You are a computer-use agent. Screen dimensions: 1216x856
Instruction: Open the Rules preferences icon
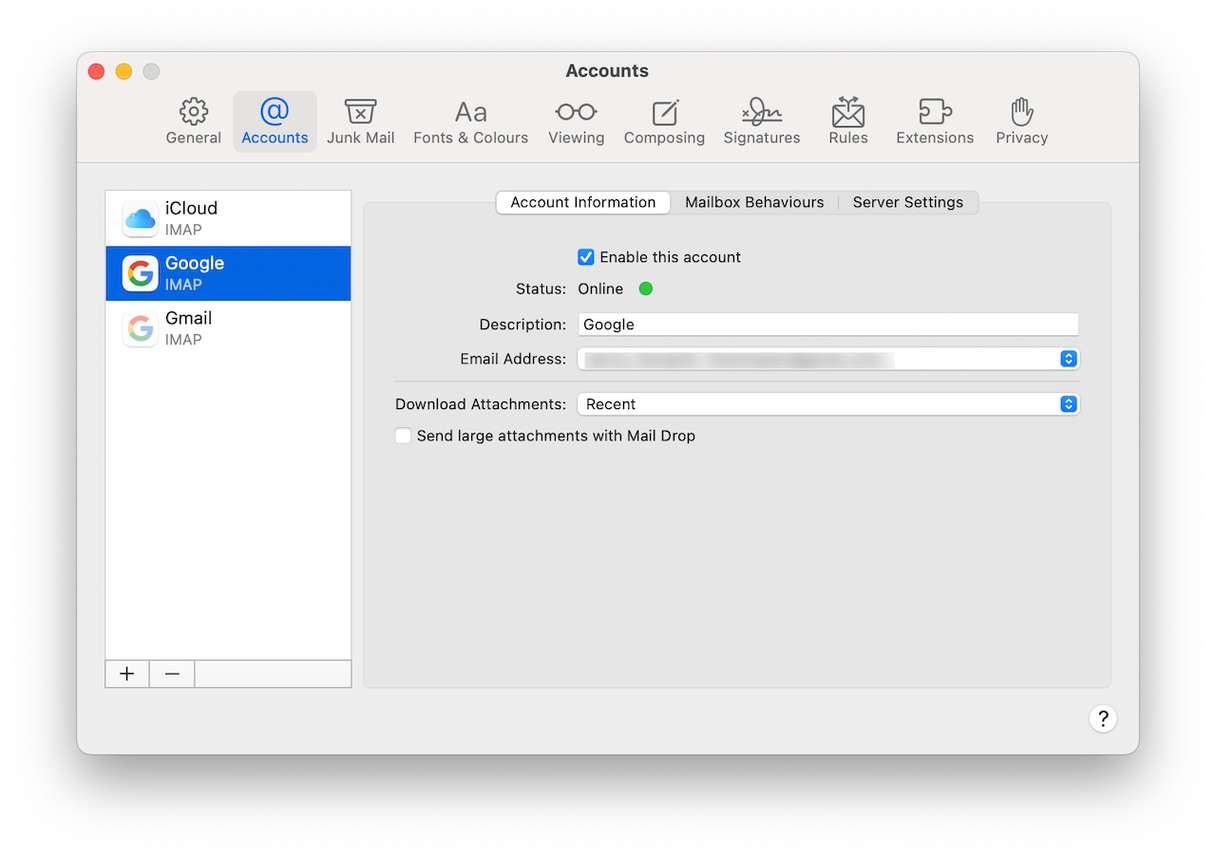pyautogui.click(x=847, y=118)
